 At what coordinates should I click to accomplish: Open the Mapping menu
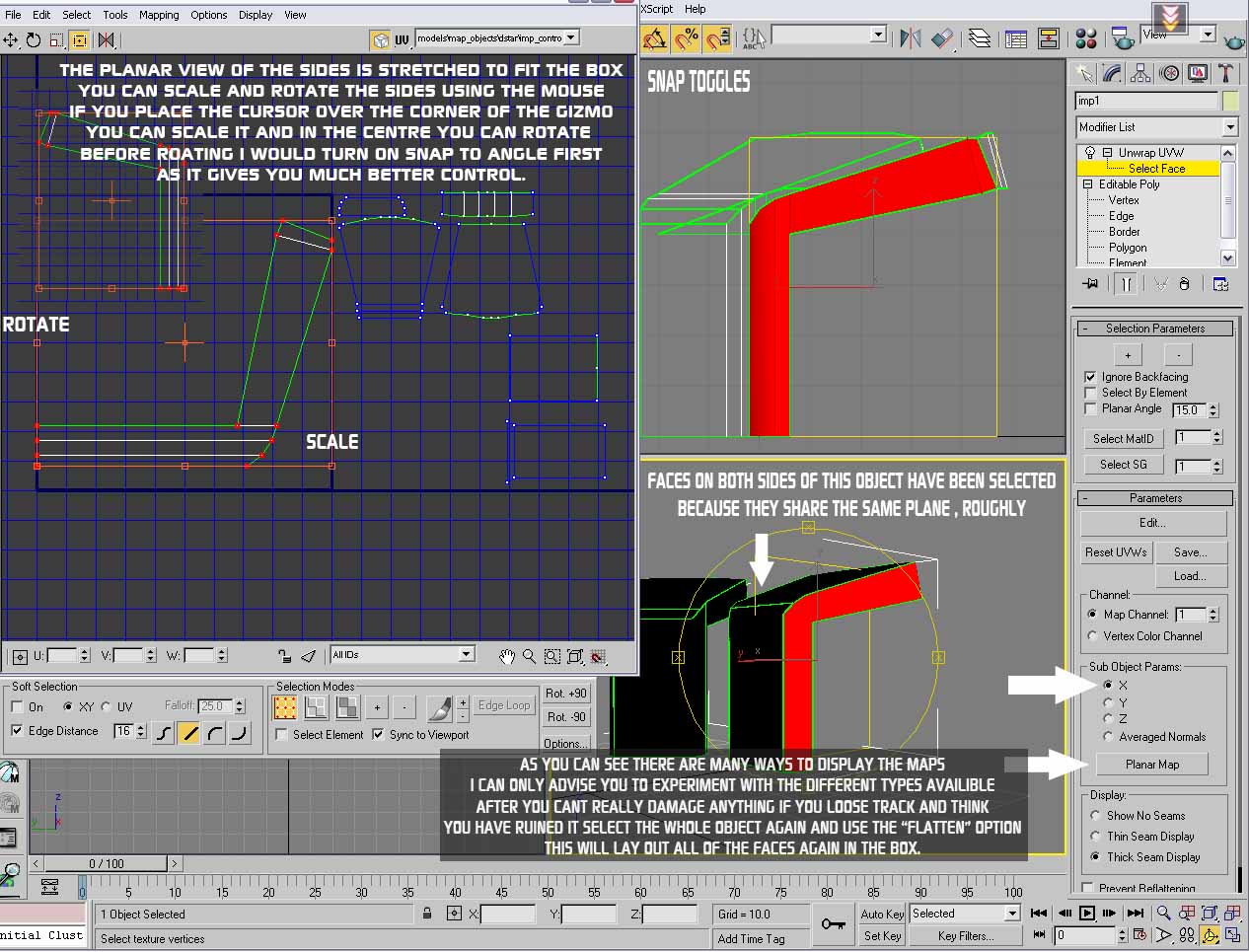tap(158, 15)
